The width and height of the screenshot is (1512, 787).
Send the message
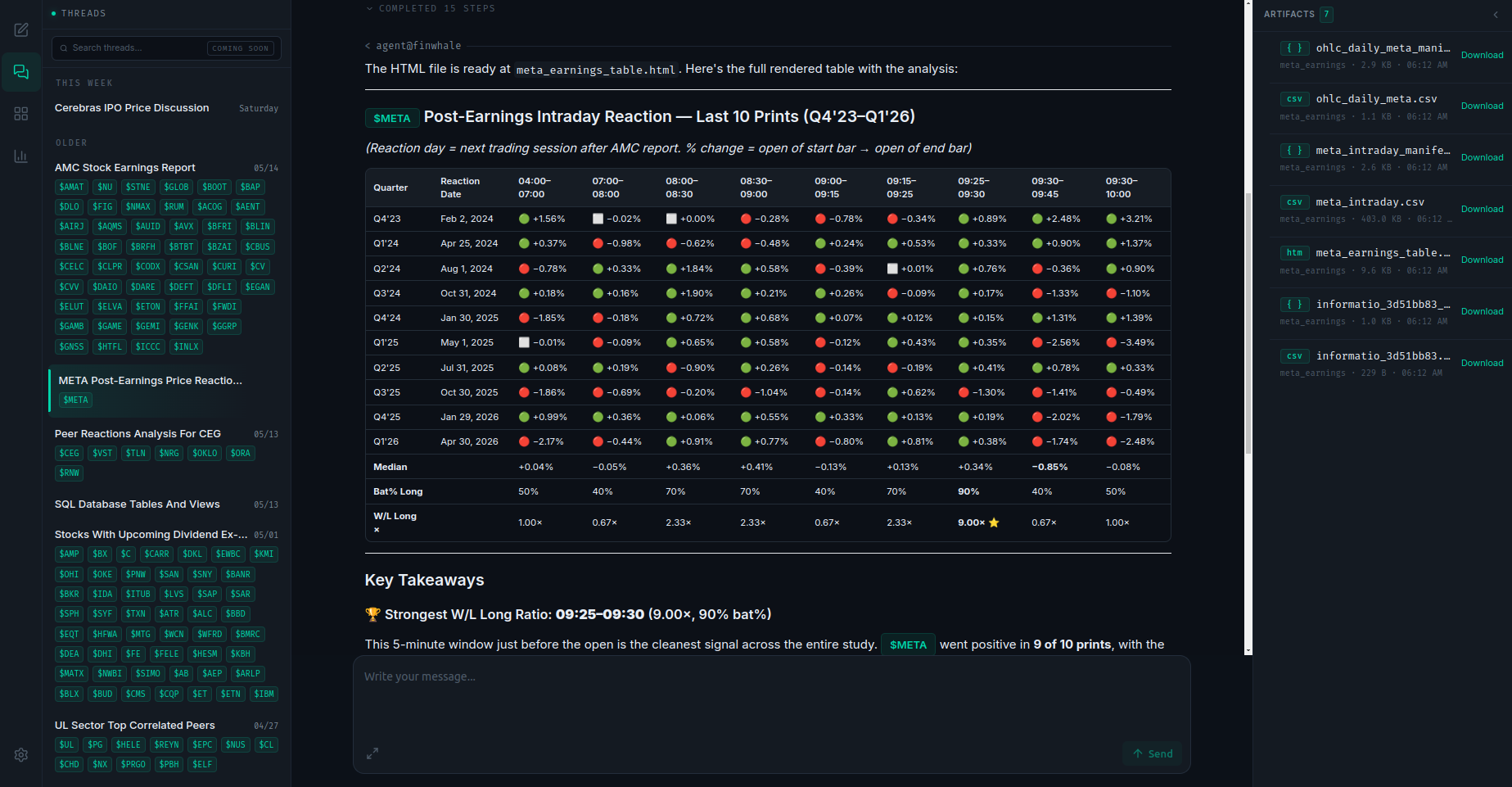(x=1152, y=753)
